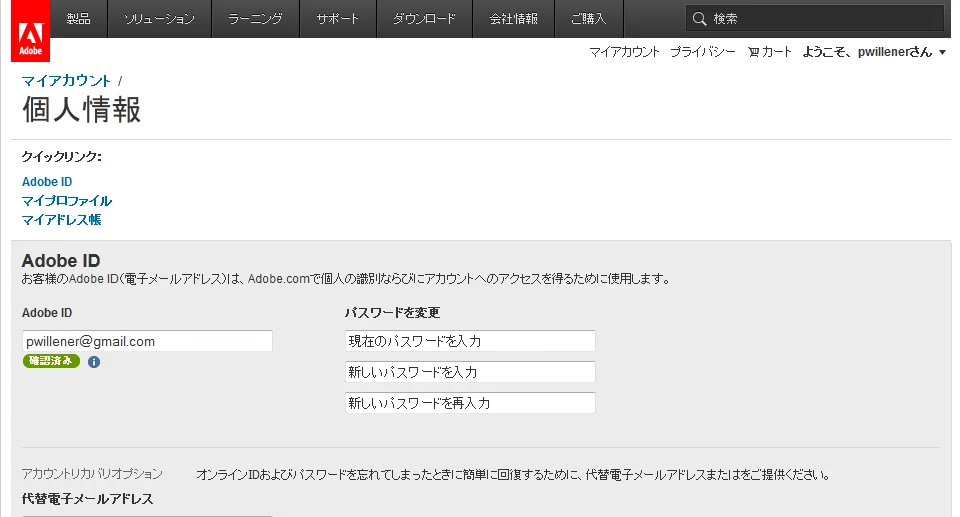Viewport: 960px width, 517px height.
Task: Open the 製品 menu
Action: [78, 19]
